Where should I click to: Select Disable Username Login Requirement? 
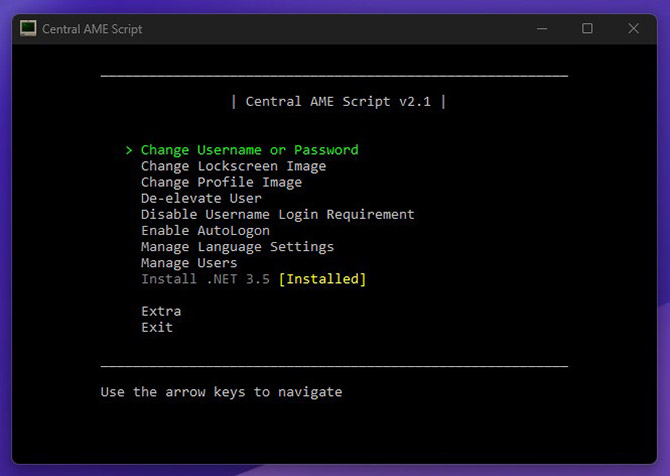(278, 214)
